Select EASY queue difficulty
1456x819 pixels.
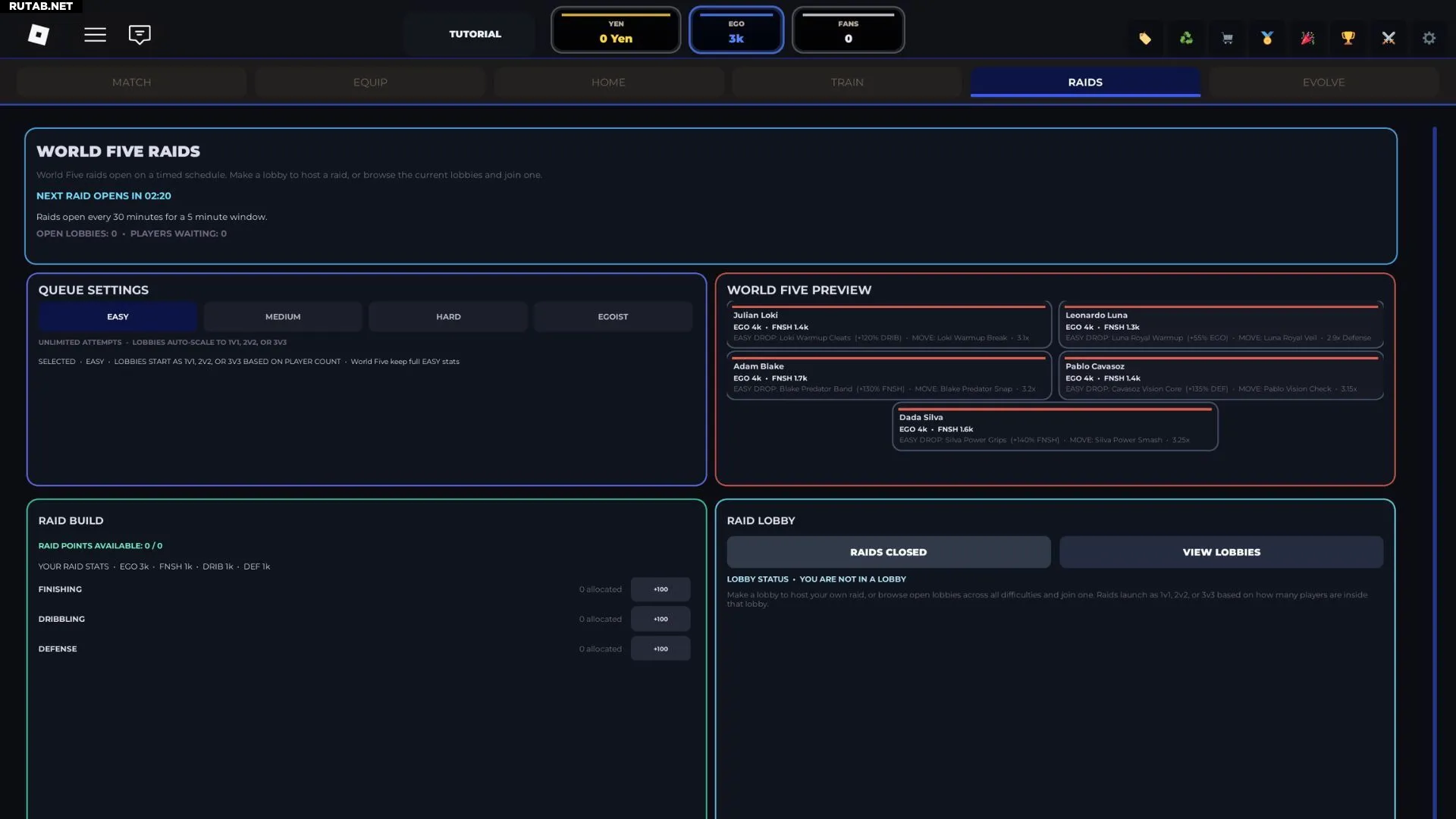(118, 317)
